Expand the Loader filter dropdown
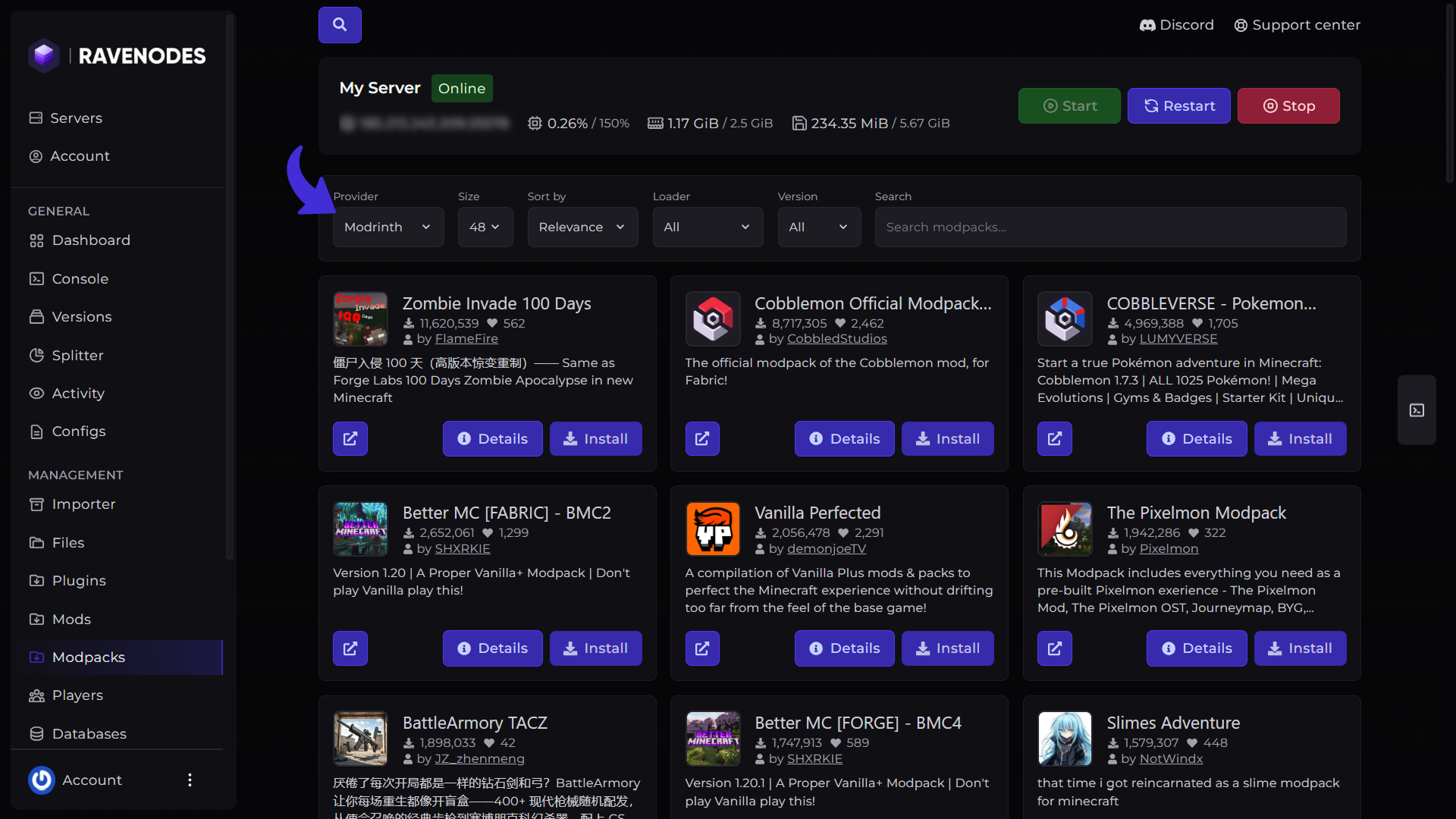 (x=708, y=227)
